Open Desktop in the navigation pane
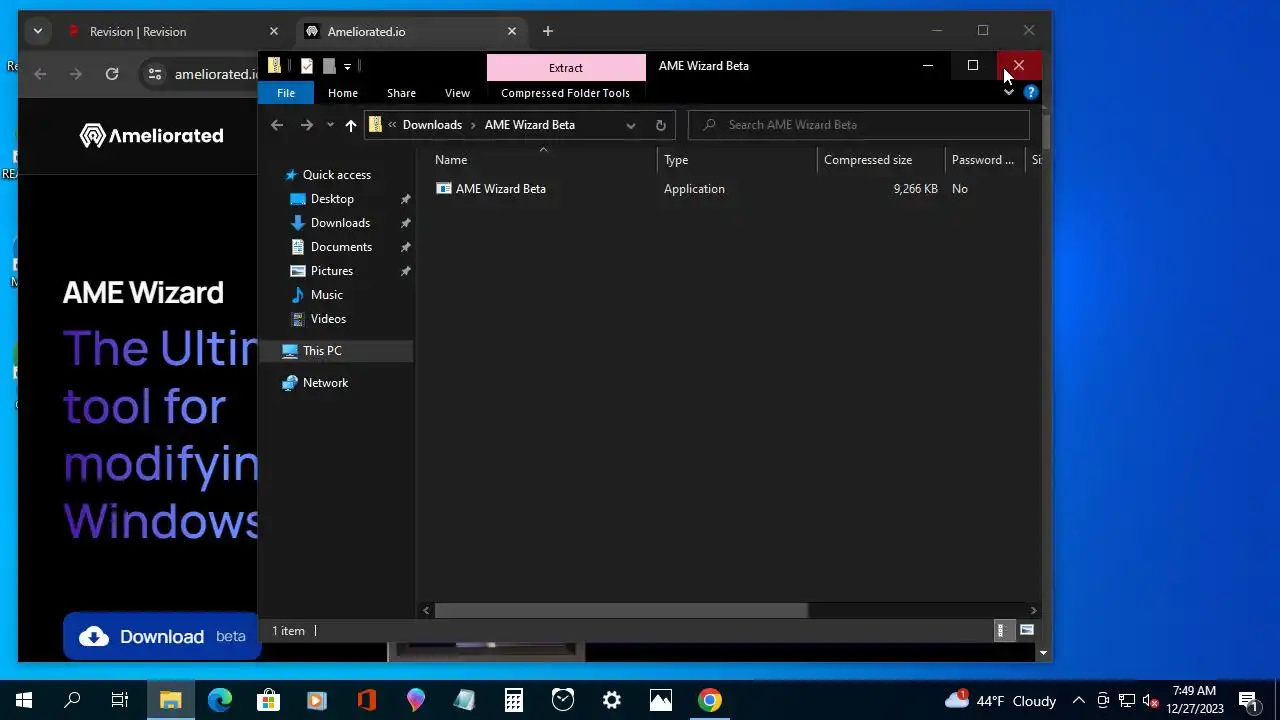Screen dimensions: 1280x720 (x=332, y=199)
